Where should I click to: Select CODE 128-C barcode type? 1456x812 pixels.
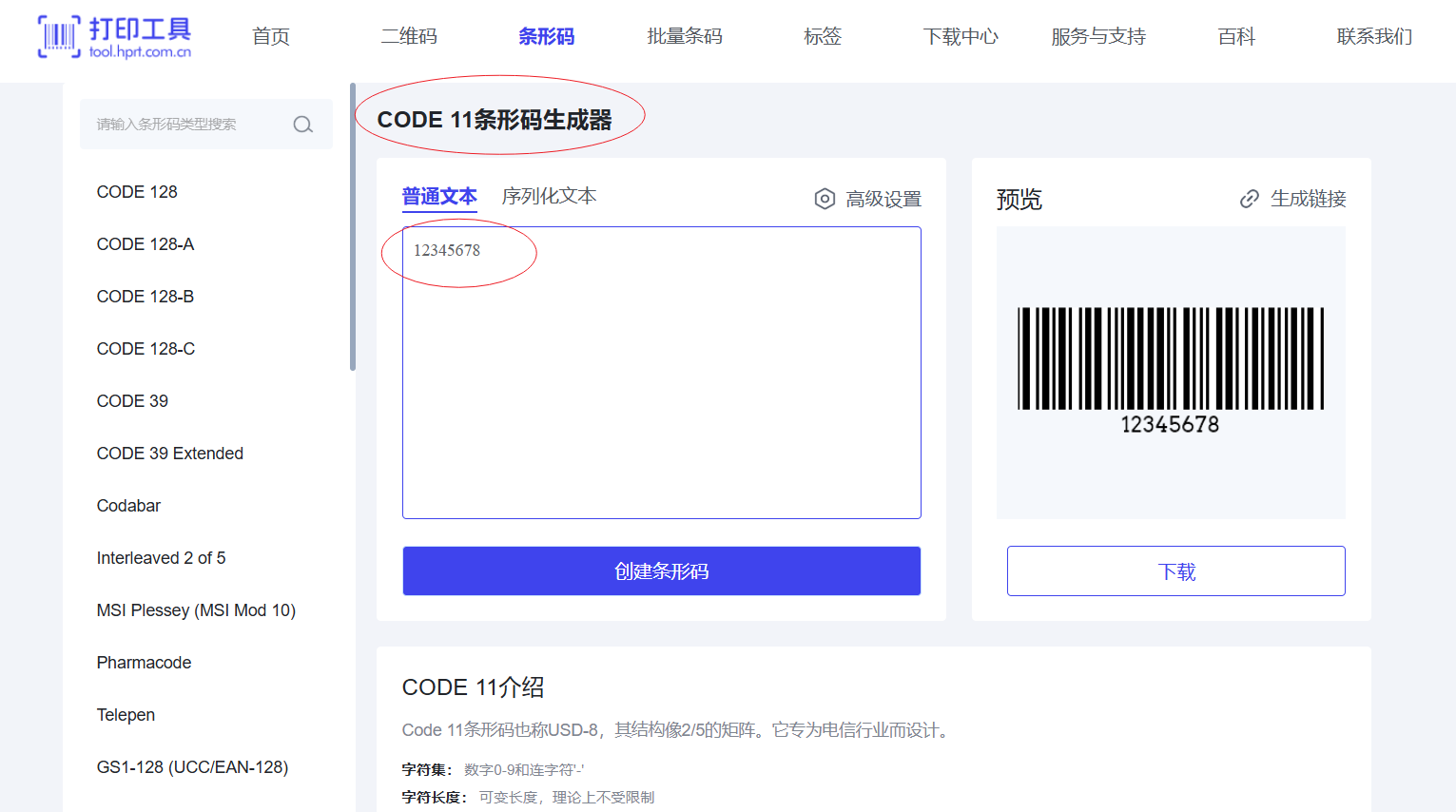point(146,349)
